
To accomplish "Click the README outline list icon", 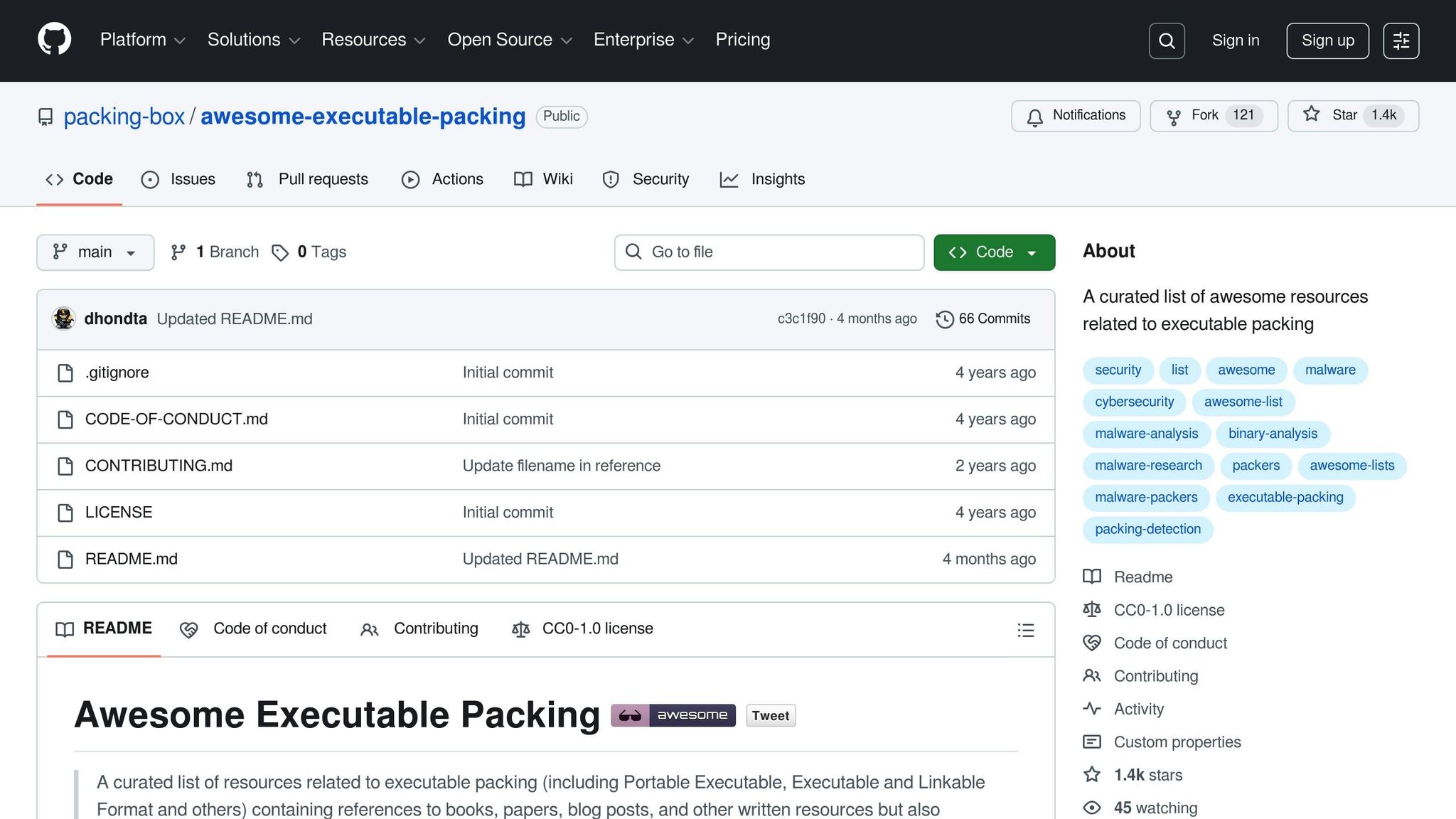I will click(1025, 630).
